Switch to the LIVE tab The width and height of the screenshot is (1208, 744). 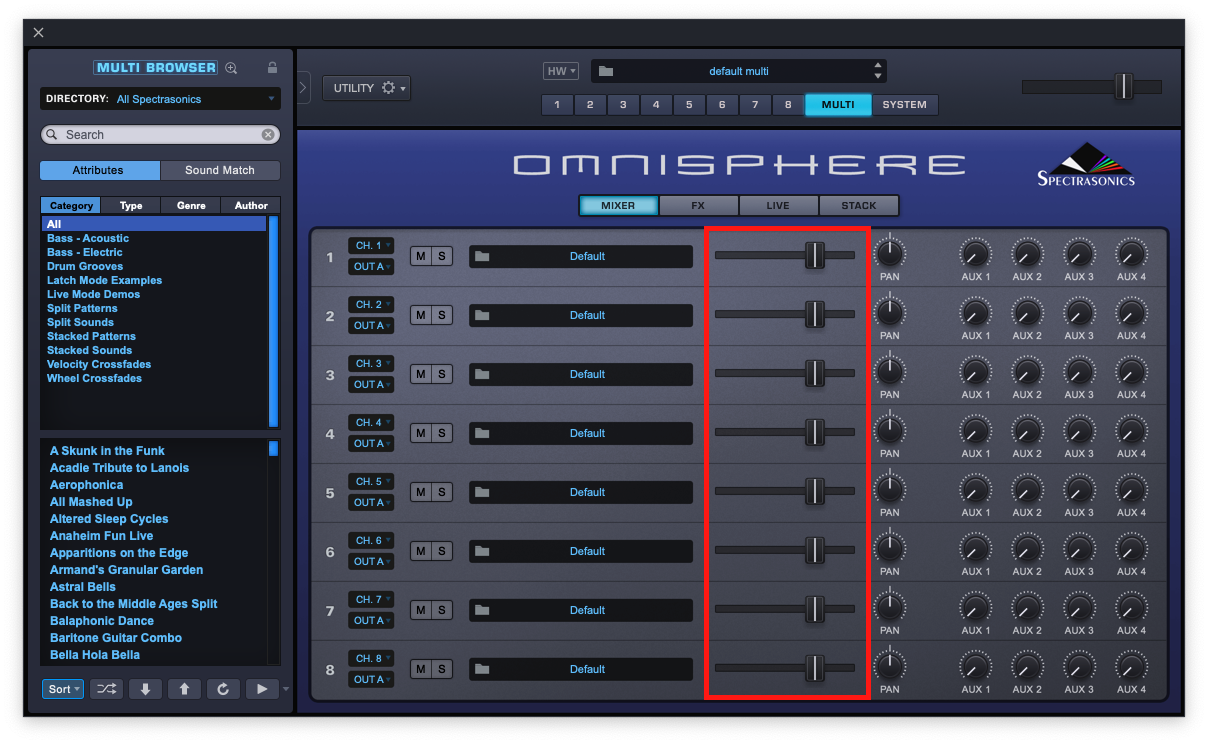click(x=778, y=205)
